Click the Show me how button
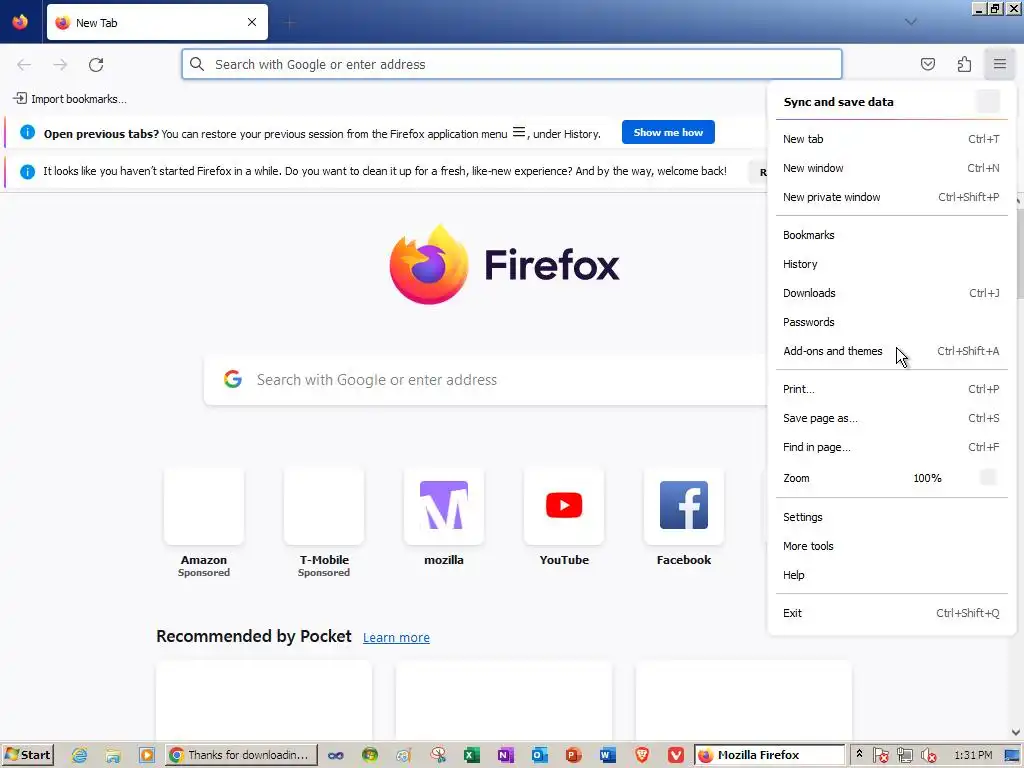Screen dimensions: 1024x768 (x=668, y=133)
